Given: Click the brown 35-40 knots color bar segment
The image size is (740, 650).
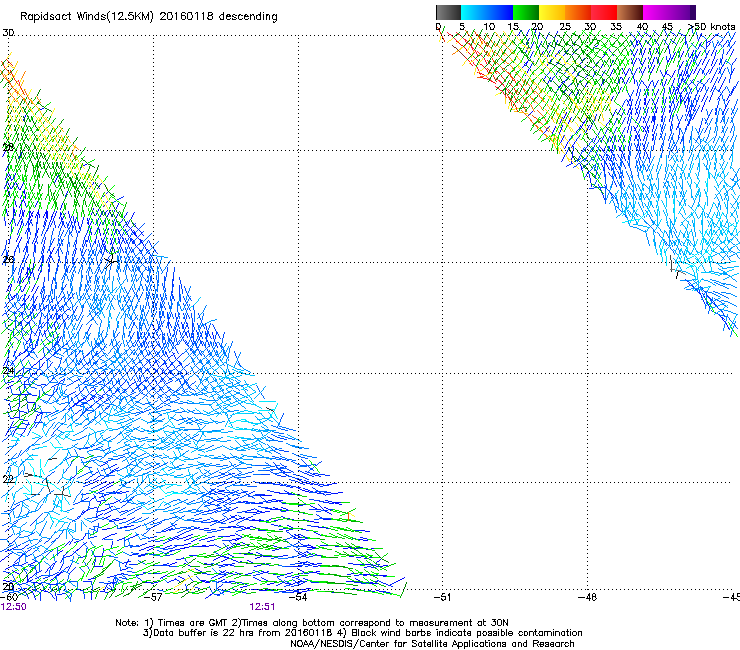Looking at the screenshot, I should coord(630,12).
